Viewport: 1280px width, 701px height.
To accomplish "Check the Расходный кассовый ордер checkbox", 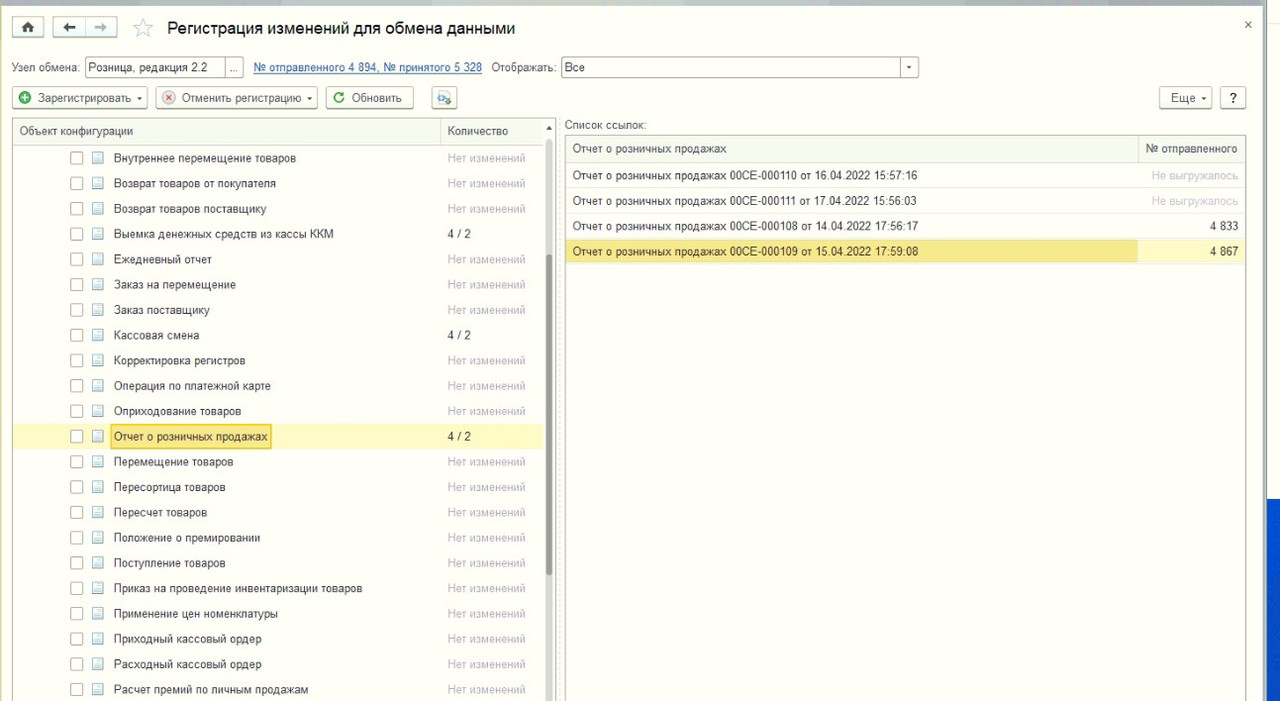I will point(77,665).
